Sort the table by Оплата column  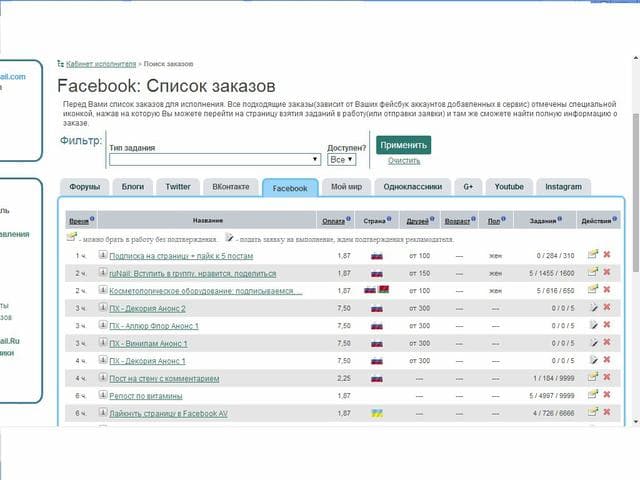(x=333, y=221)
